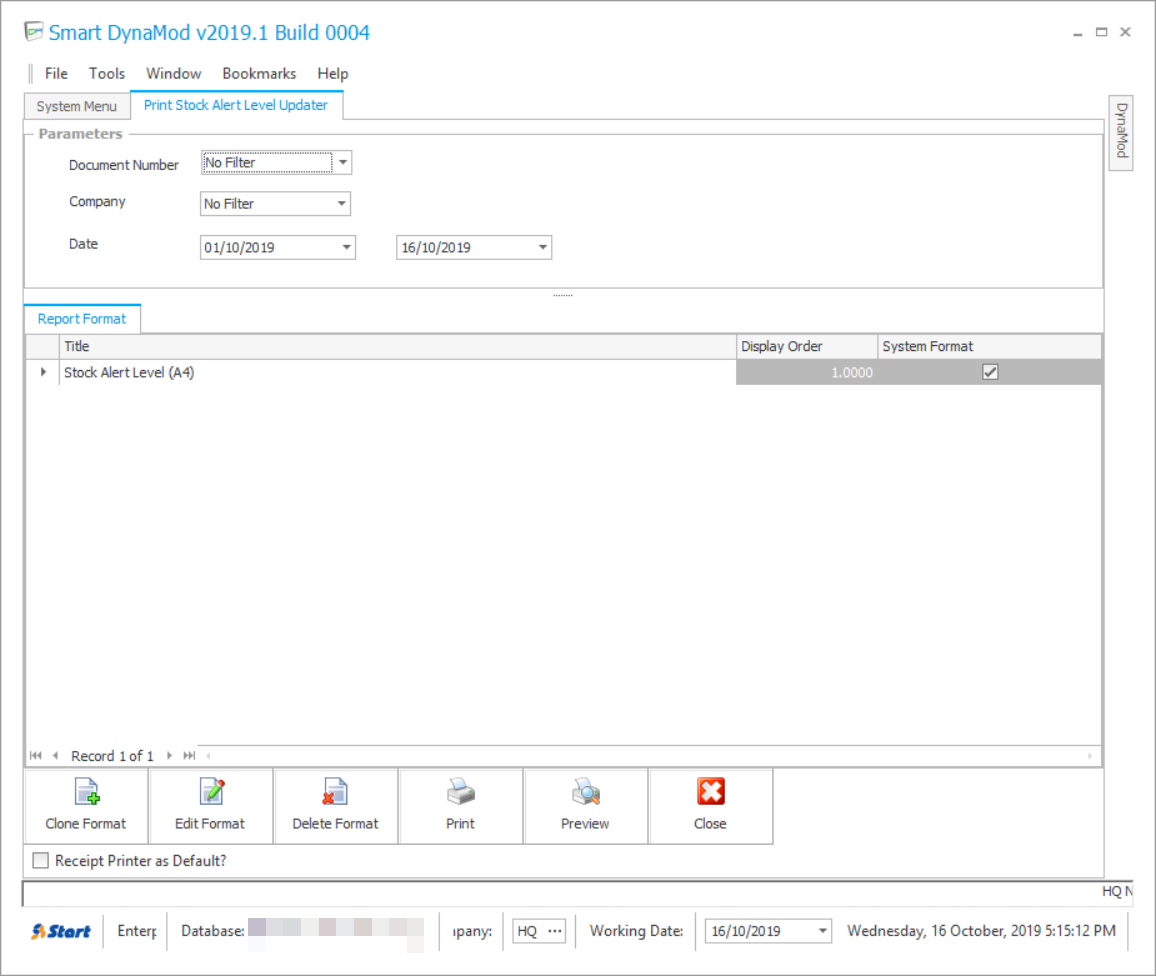Click the Clone Format icon button

pyautogui.click(x=86, y=806)
